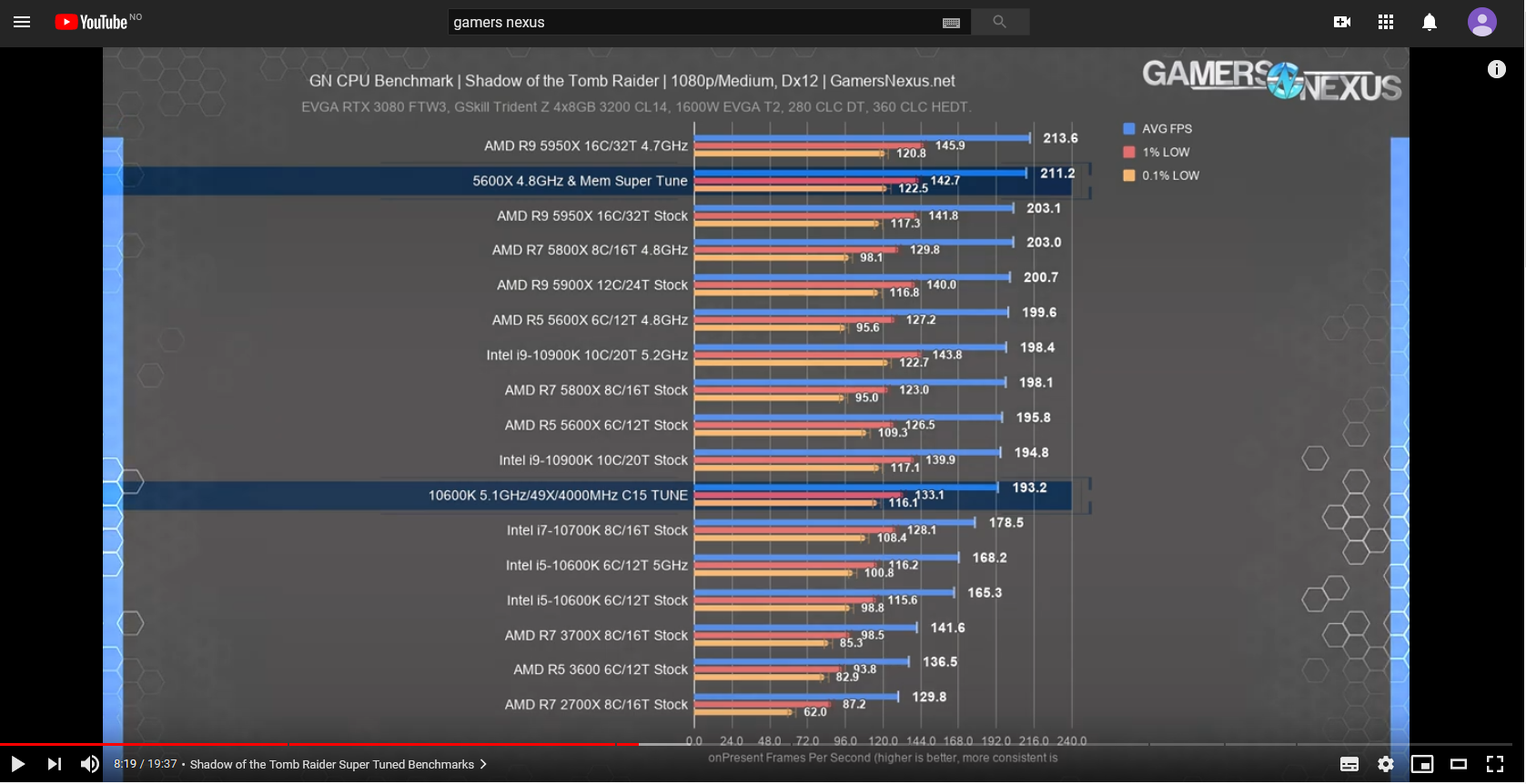This screenshot has width=1526, height=784.
Task: Click the magnifier search button
Action: pyautogui.click(x=1000, y=22)
